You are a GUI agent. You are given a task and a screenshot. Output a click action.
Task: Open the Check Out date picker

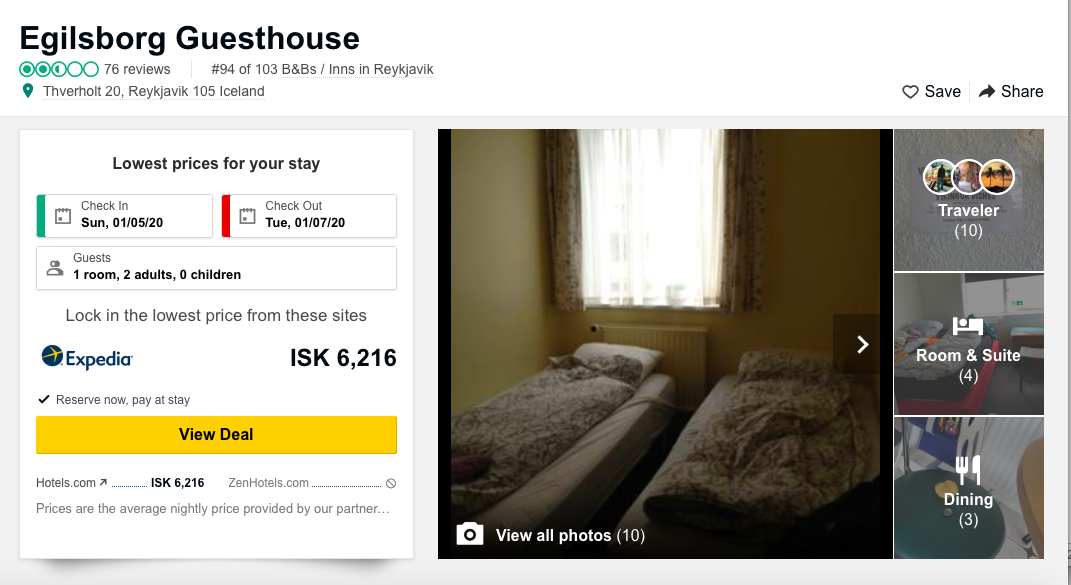coord(309,216)
